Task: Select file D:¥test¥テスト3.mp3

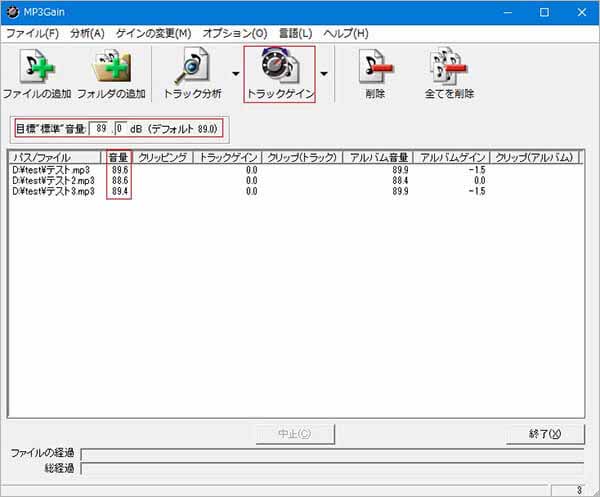Action: [x=54, y=191]
